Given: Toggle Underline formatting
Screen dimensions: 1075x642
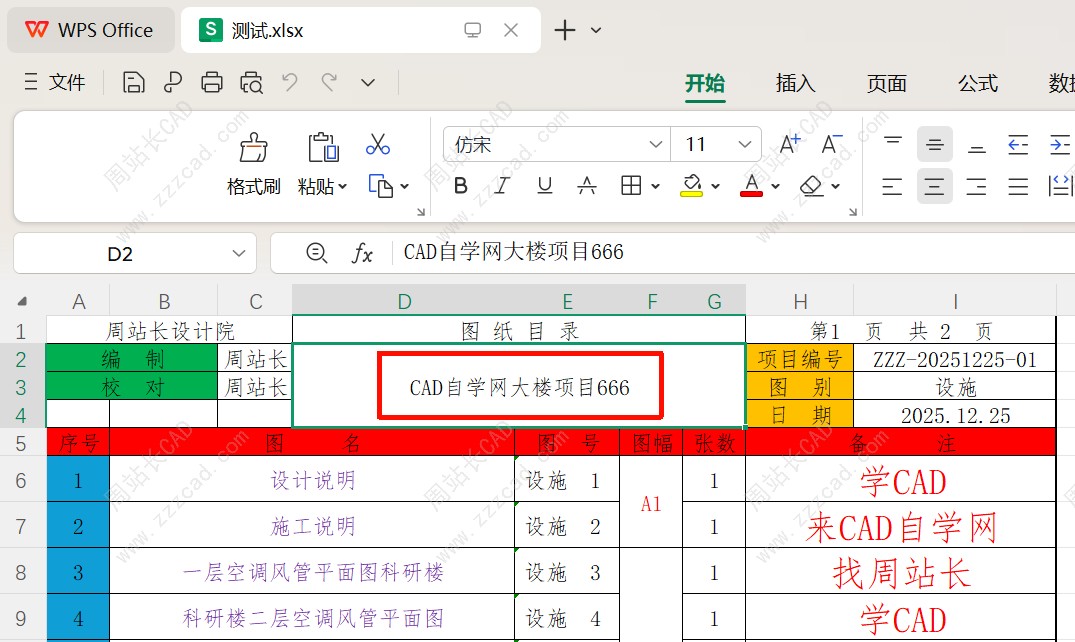Looking at the screenshot, I should pos(545,186).
